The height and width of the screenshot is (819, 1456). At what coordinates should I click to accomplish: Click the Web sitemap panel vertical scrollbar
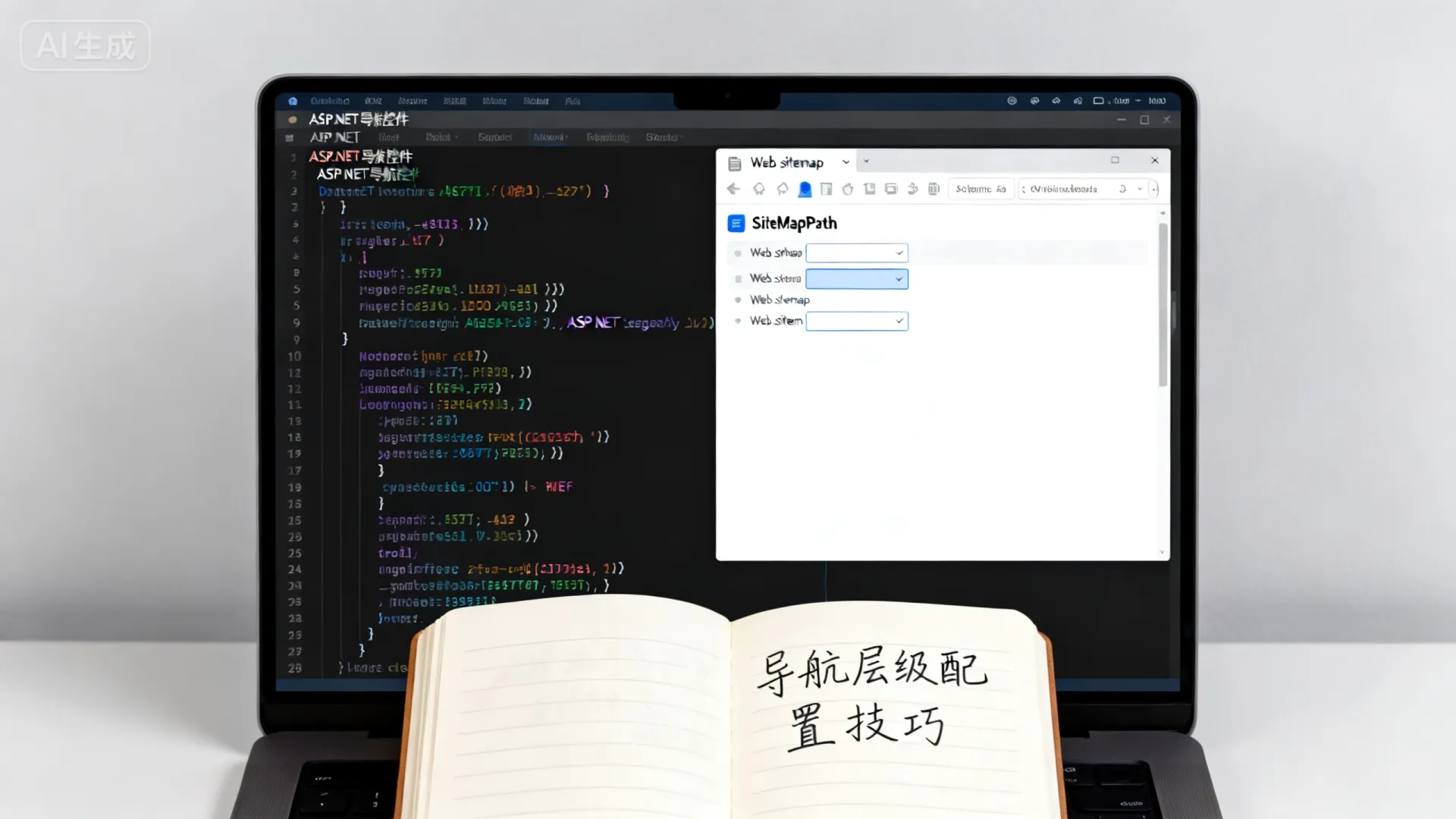1163,303
